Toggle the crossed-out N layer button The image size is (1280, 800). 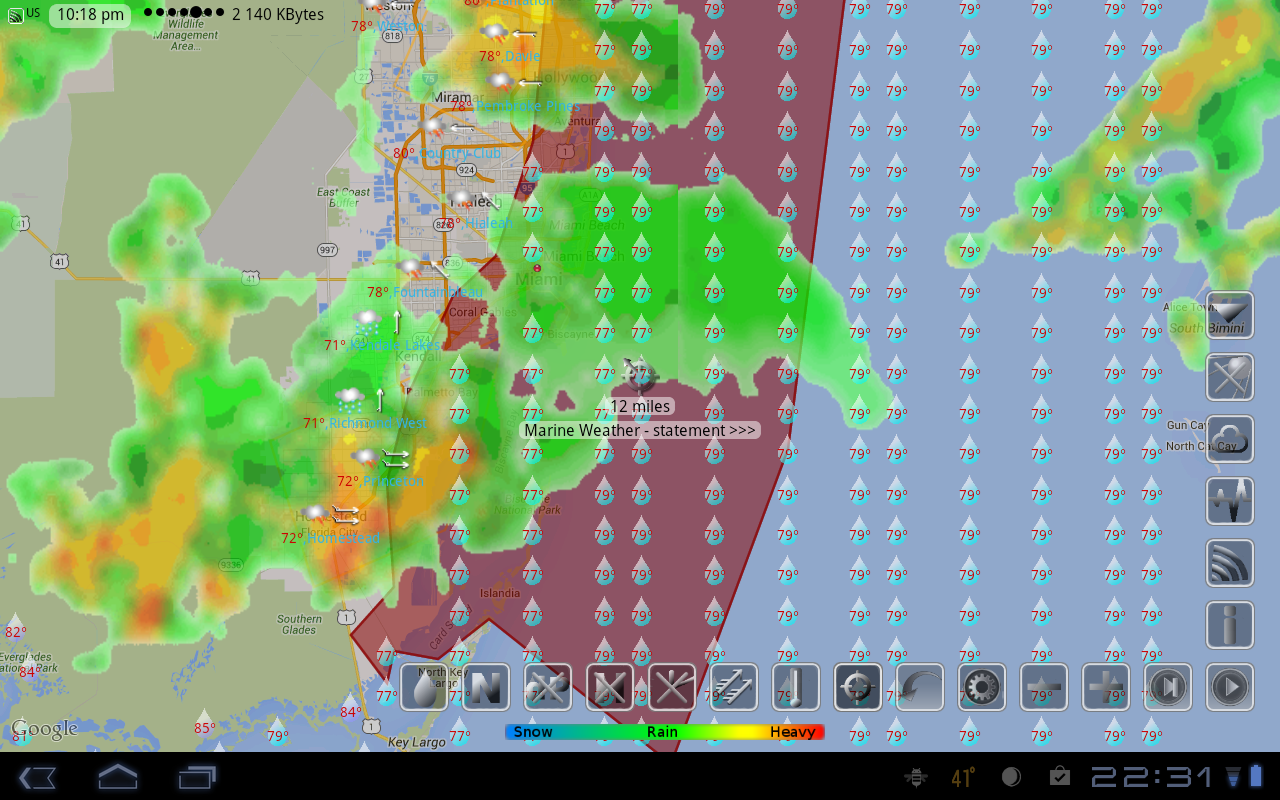point(610,688)
